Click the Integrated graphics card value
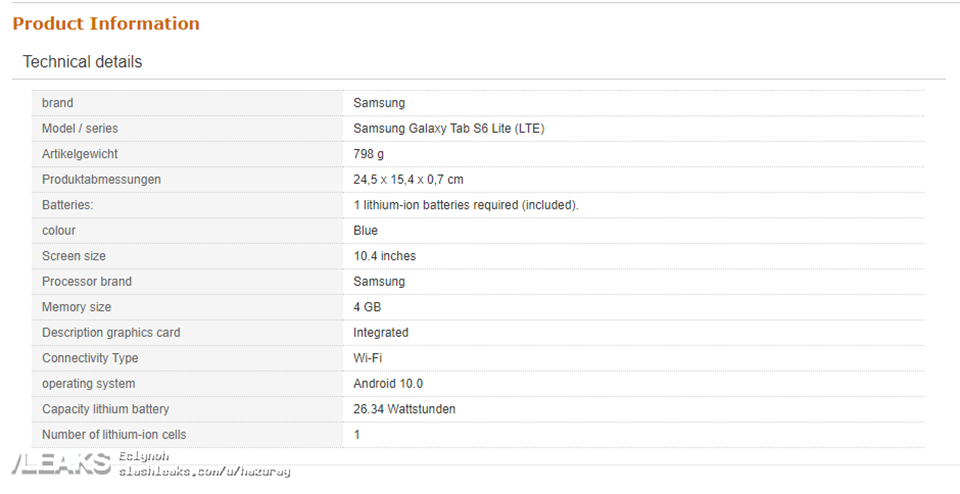Viewport: 960px width, 494px height. point(381,333)
